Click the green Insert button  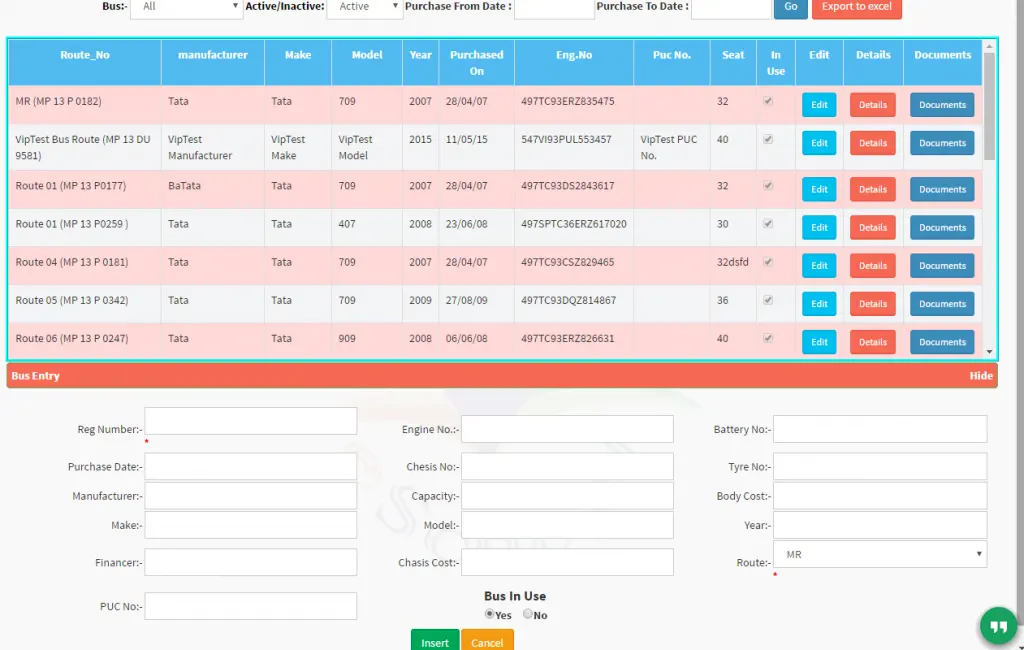pyautogui.click(x=435, y=641)
